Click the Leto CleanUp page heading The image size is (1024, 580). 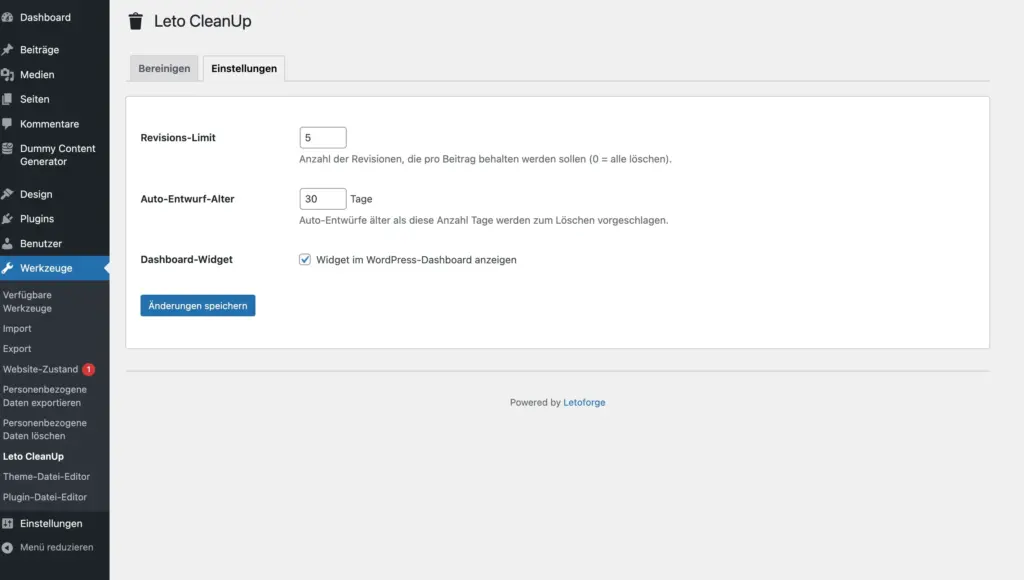pyautogui.click(x=202, y=21)
